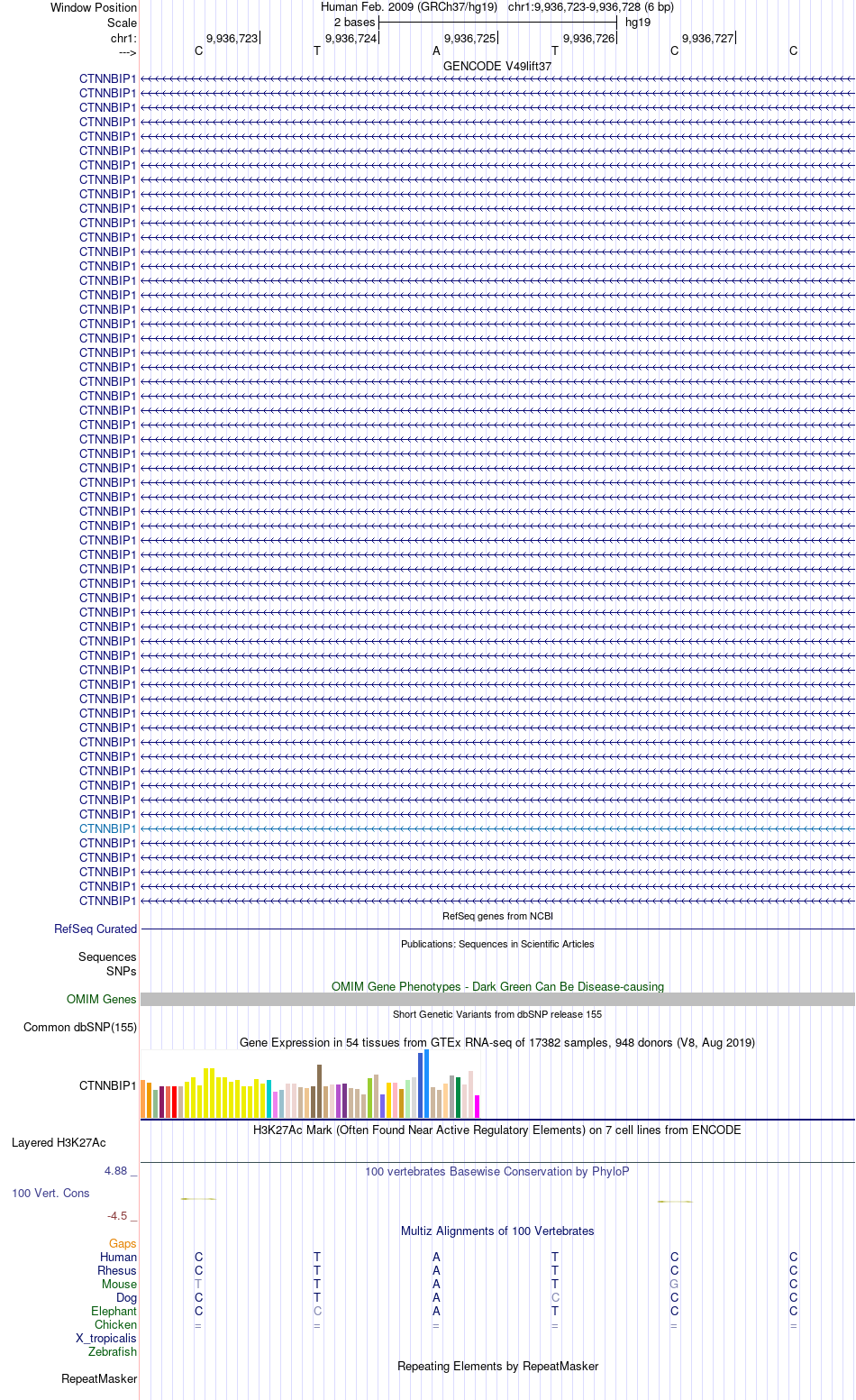Click the chr1: ruler label
The height and width of the screenshot is (1400, 856).
pyautogui.click(x=123, y=38)
